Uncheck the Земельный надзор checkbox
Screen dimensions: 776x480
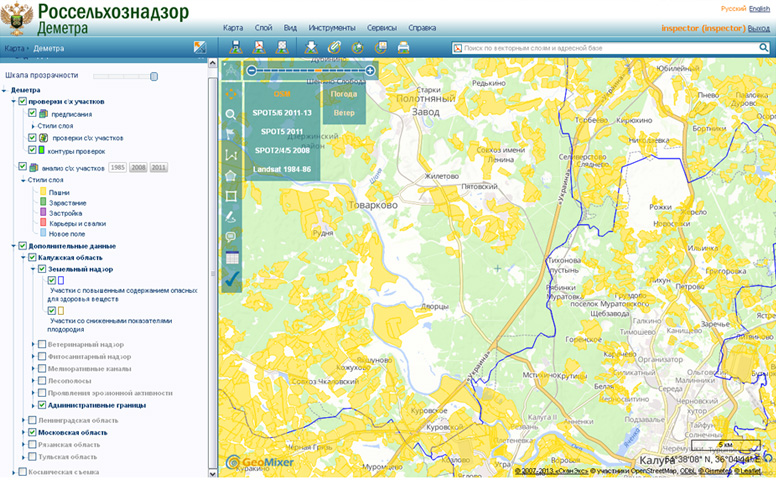point(42,269)
